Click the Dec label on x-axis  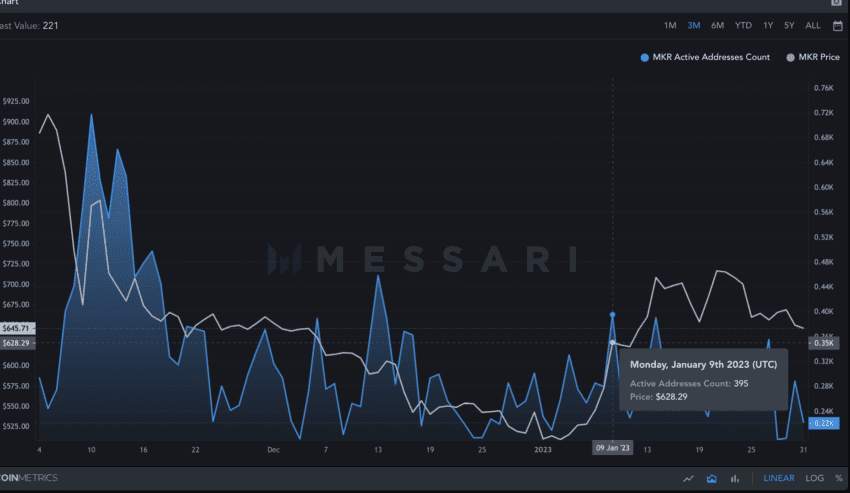pos(273,450)
